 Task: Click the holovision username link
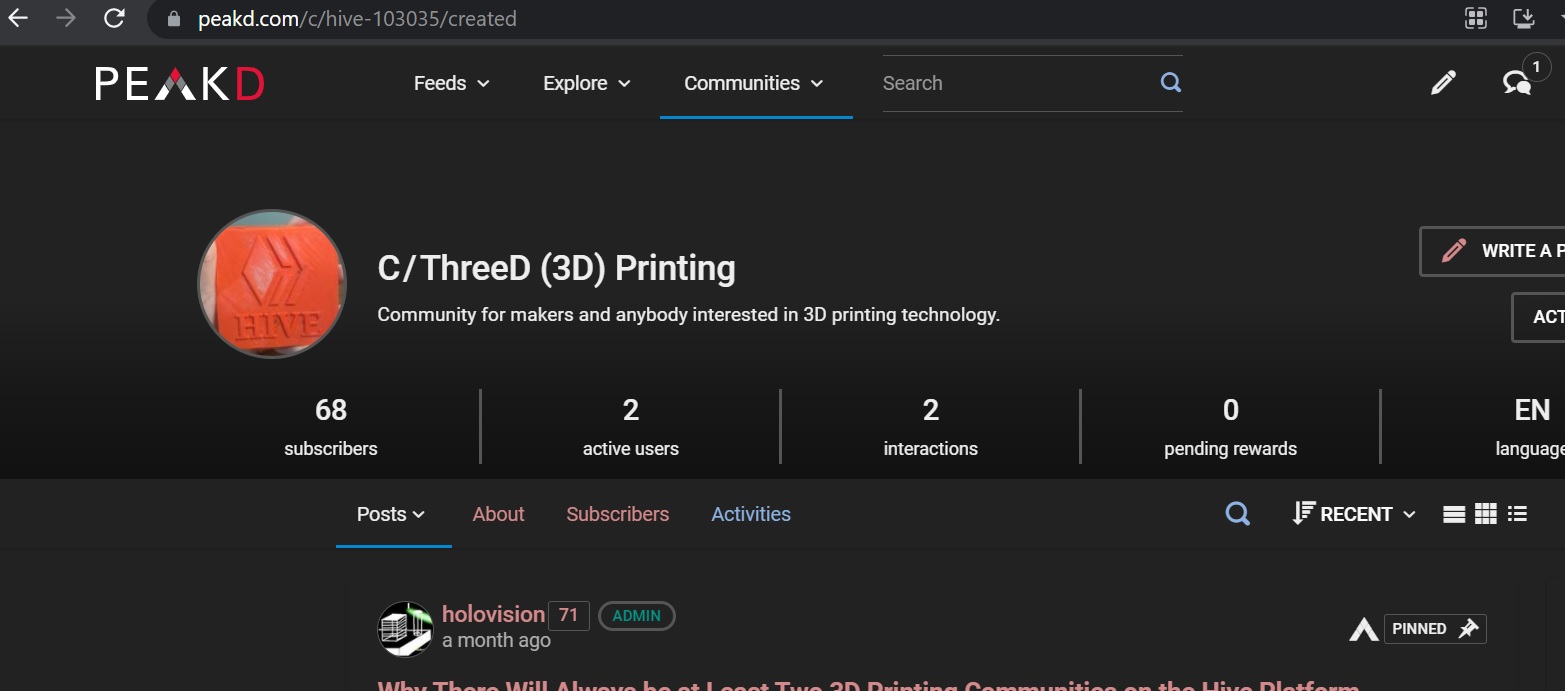tap(493, 614)
